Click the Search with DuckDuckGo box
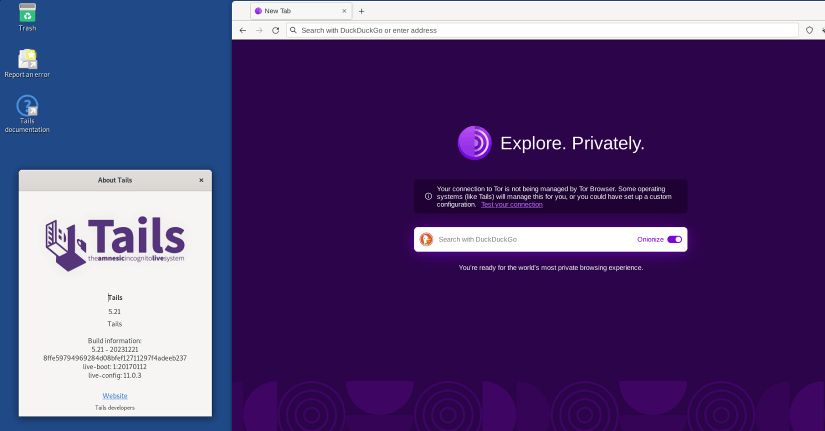The width and height of the screenshot is (825, 431). point(550,239)
